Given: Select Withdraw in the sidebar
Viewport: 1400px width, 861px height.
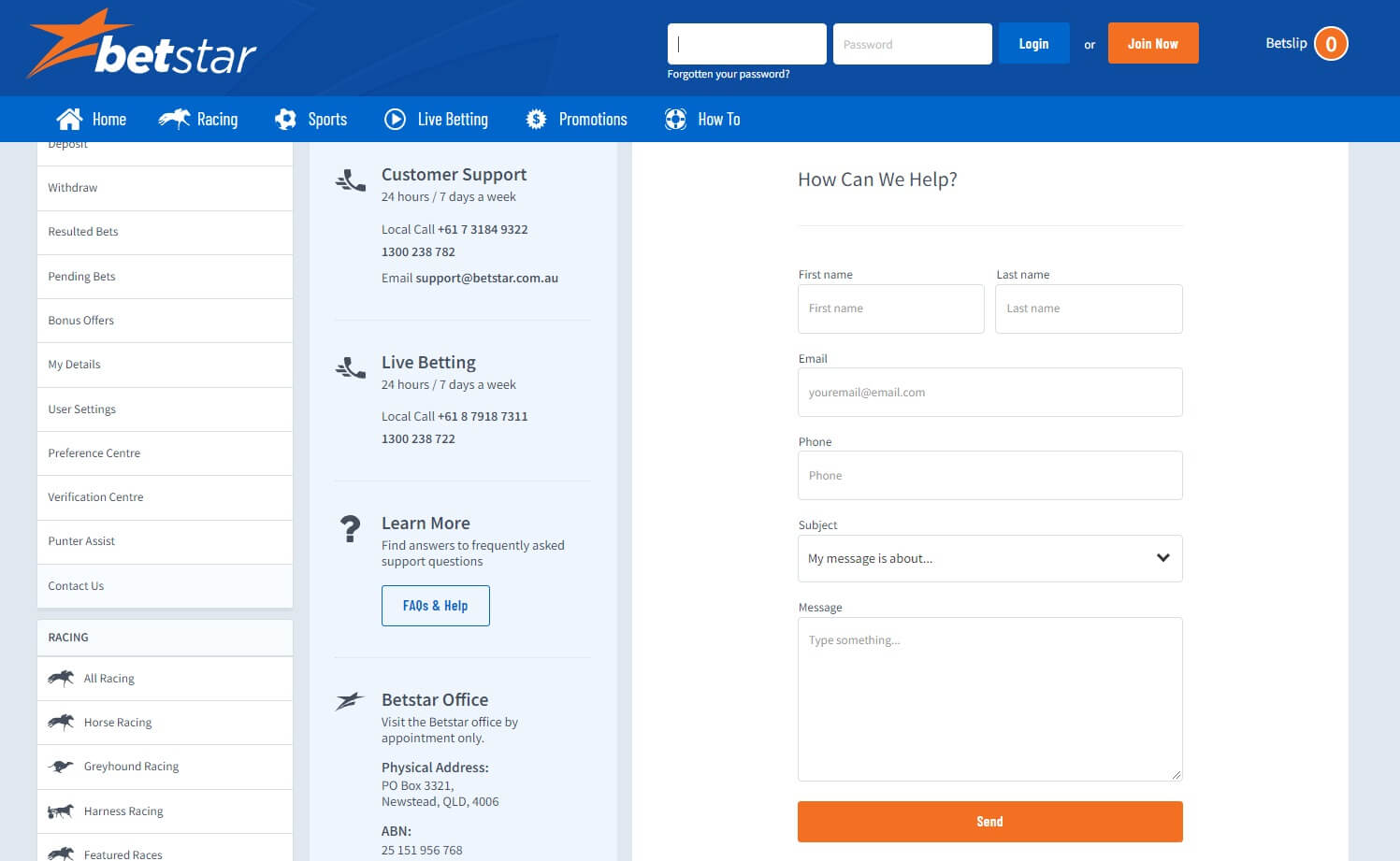Looking at the screenshot, I should [165, 188].
